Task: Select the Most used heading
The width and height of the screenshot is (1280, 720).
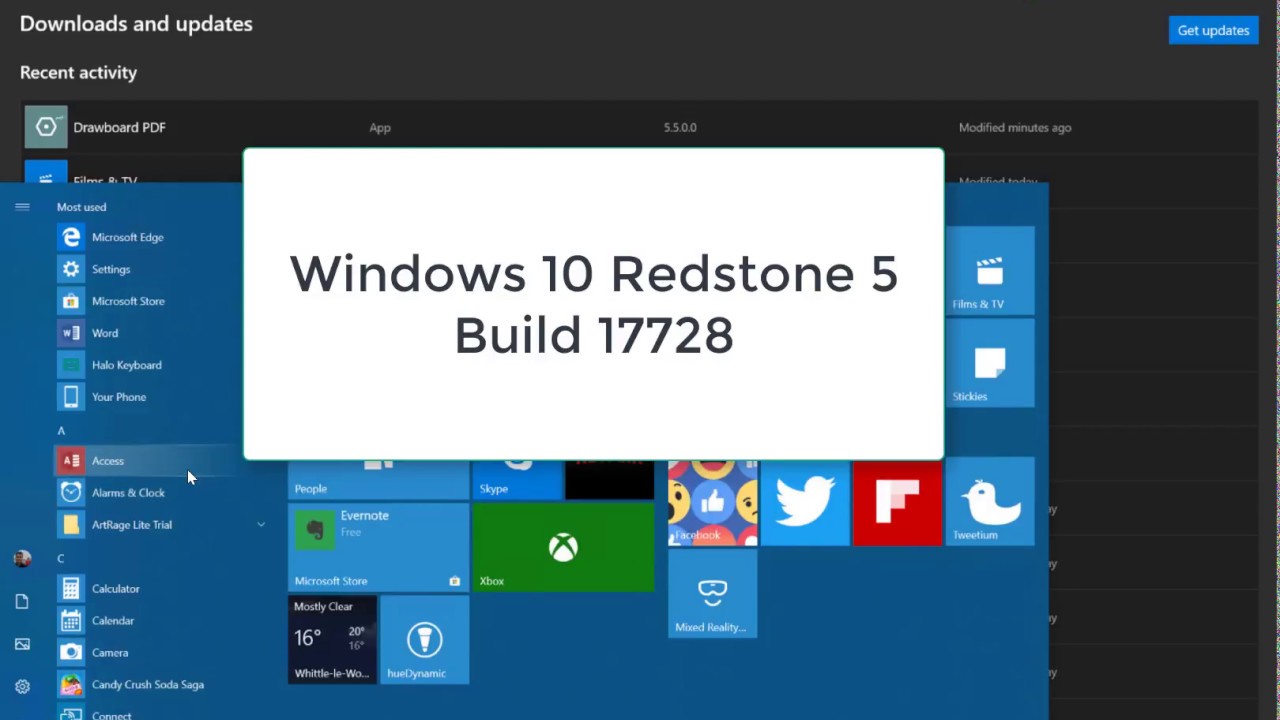Action: pyautogui.click(x=81, y=207)
